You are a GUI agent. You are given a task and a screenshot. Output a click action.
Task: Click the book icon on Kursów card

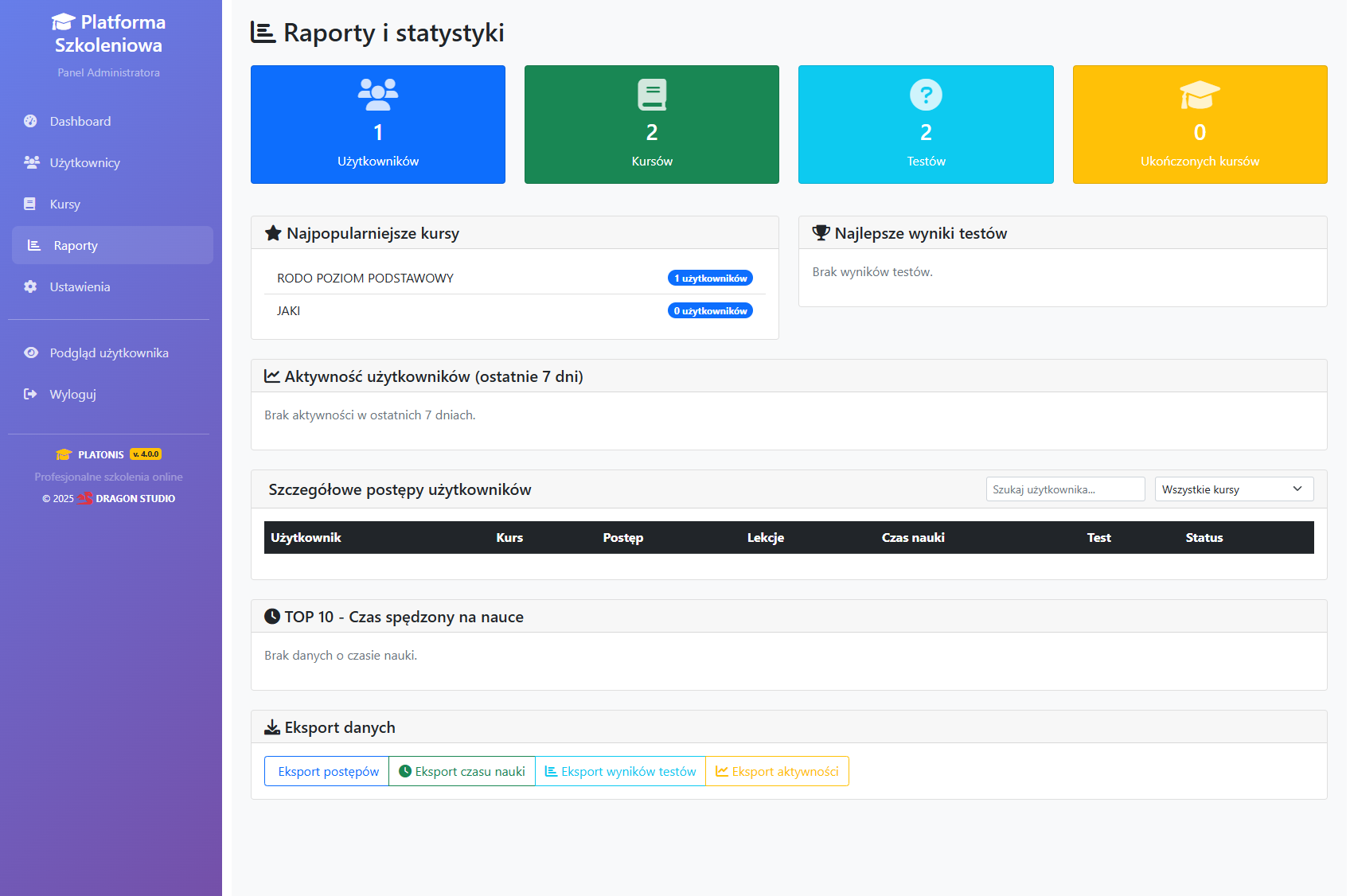652,95
